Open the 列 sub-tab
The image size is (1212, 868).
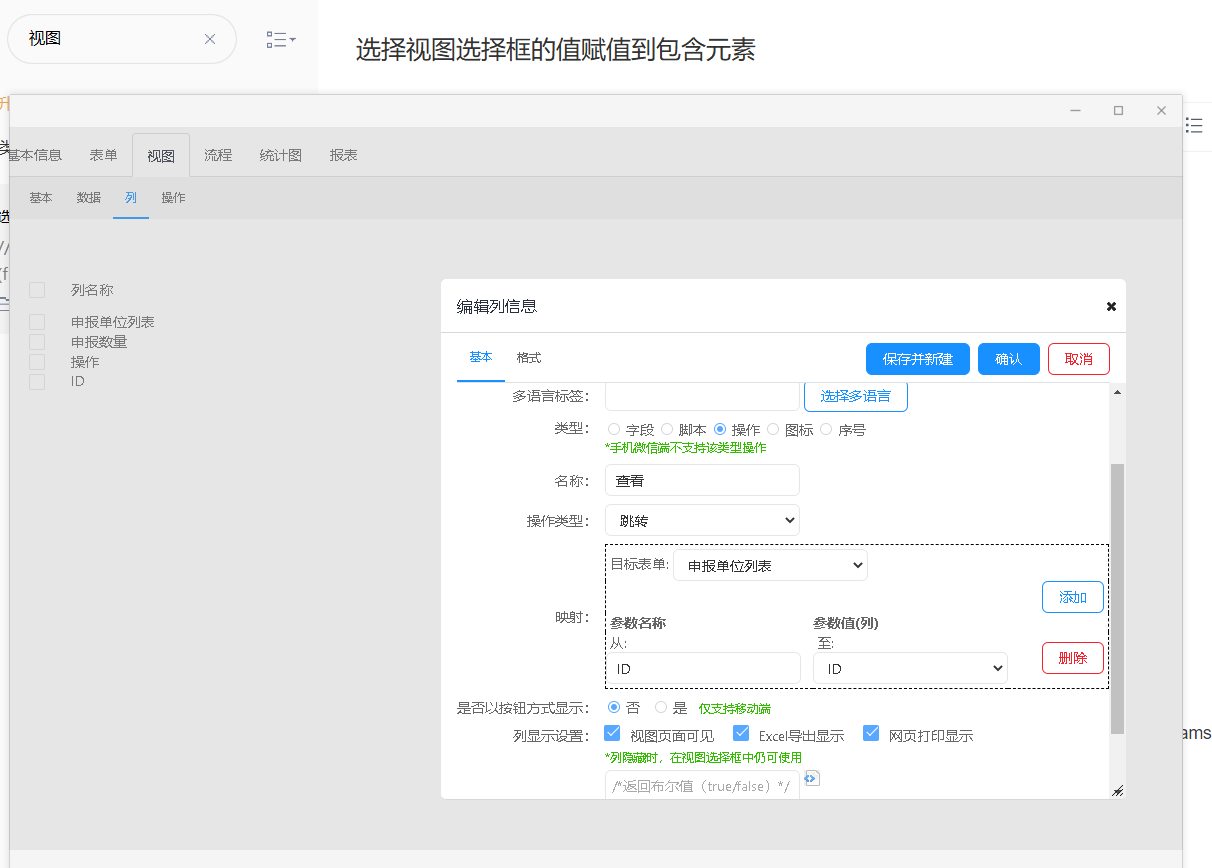tap(131, 198)
